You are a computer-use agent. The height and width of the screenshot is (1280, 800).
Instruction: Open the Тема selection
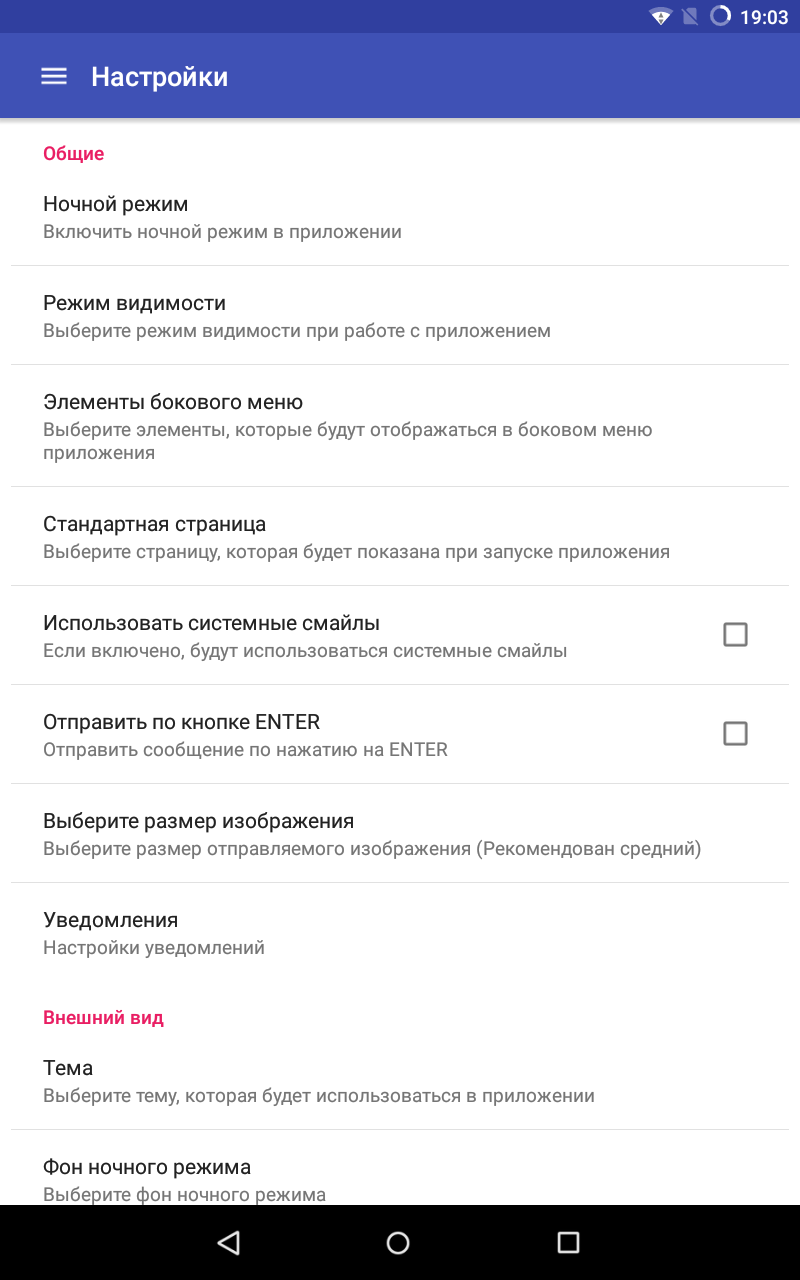coord(400,1081)
